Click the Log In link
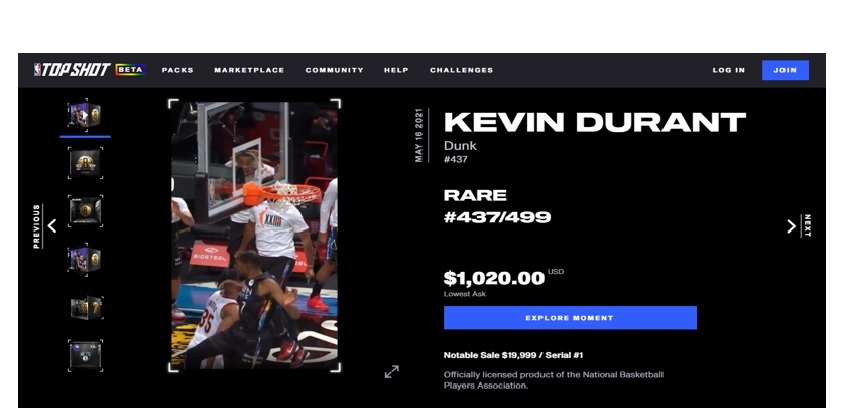 (x=729, y=70)
